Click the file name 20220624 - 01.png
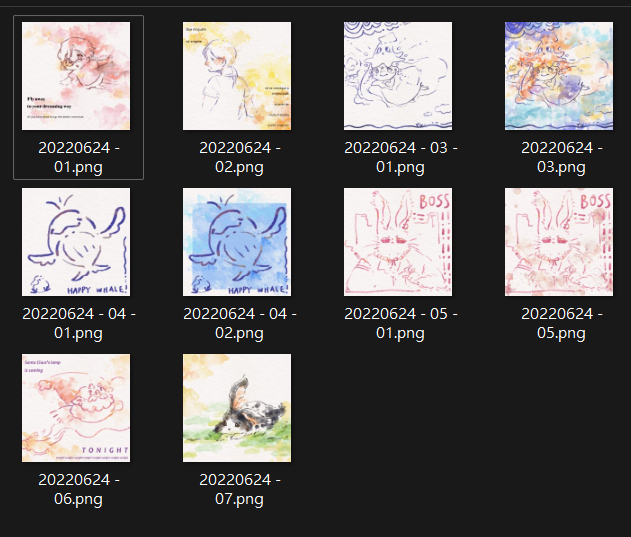Image resolution: width=631 pixels, height=537 pixels. pos(79,157)
